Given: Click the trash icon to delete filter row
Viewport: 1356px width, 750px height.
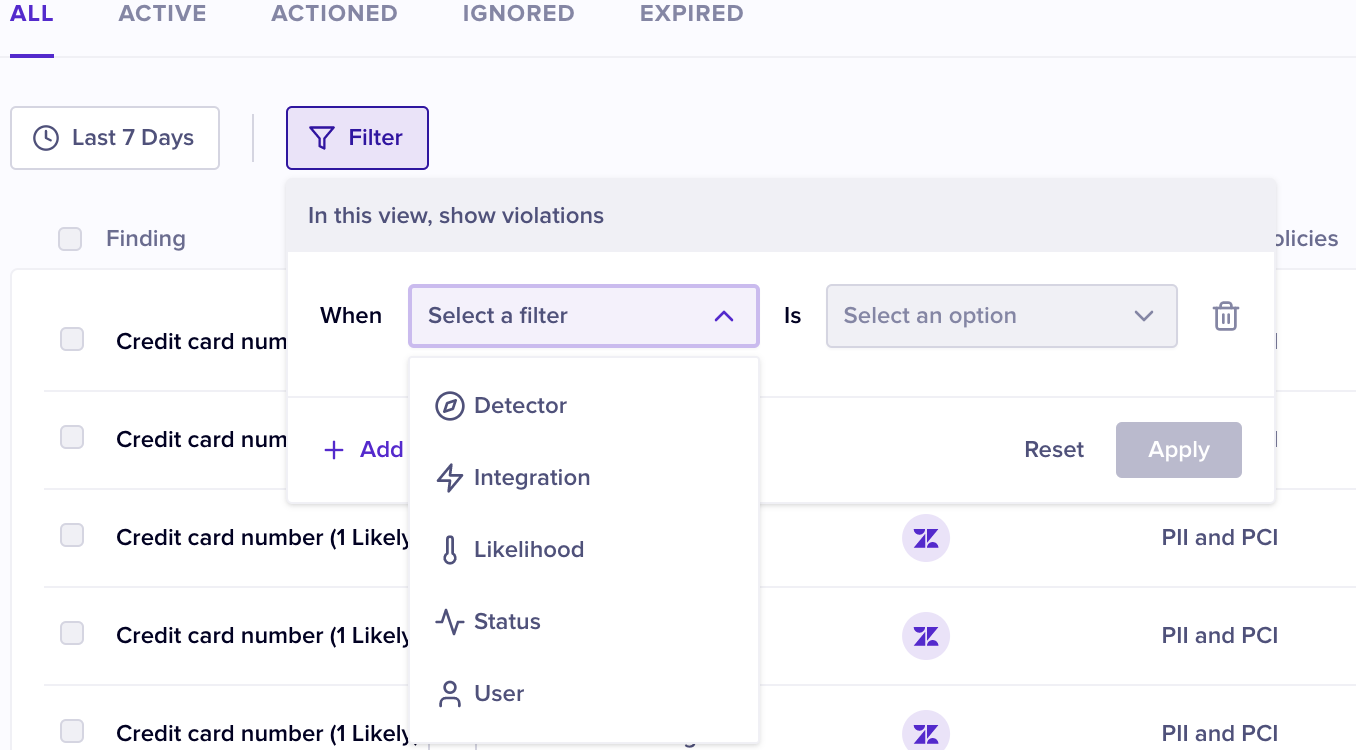Looking at the screenshot, I should (x=1225, y=316).
